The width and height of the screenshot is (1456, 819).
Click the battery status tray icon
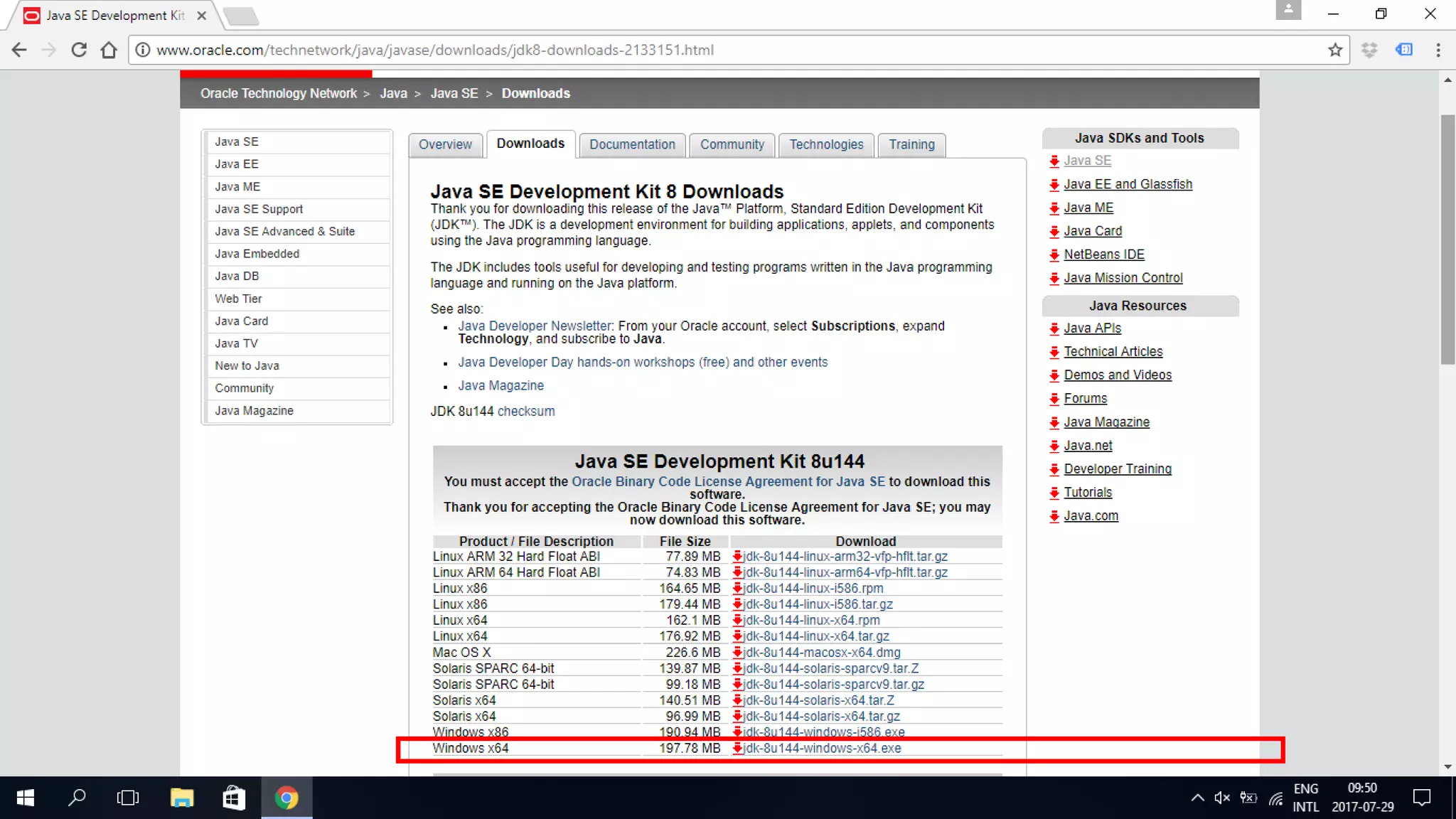[x=1248, y=798]
